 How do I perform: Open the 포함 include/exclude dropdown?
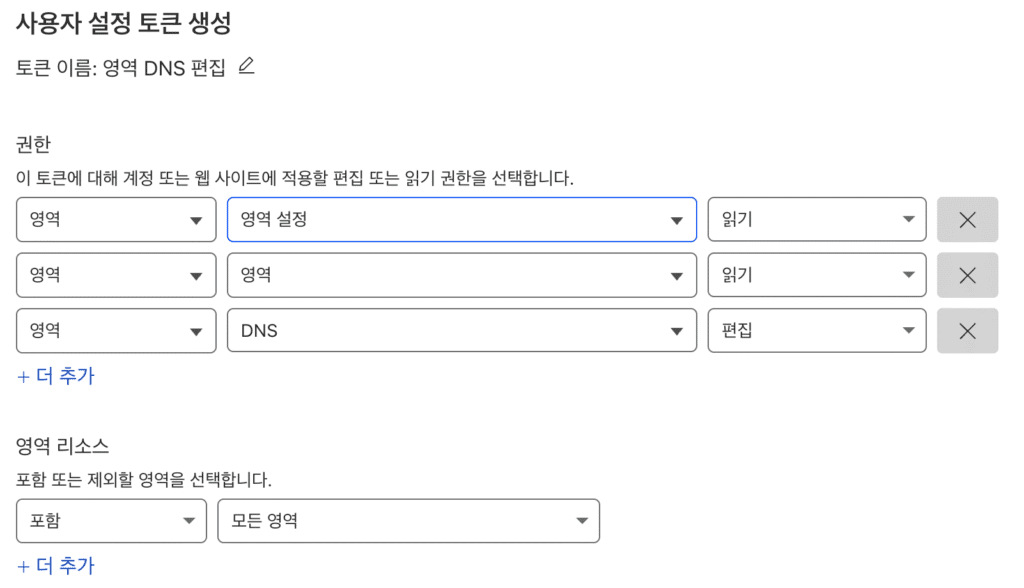tap(111, 520)
